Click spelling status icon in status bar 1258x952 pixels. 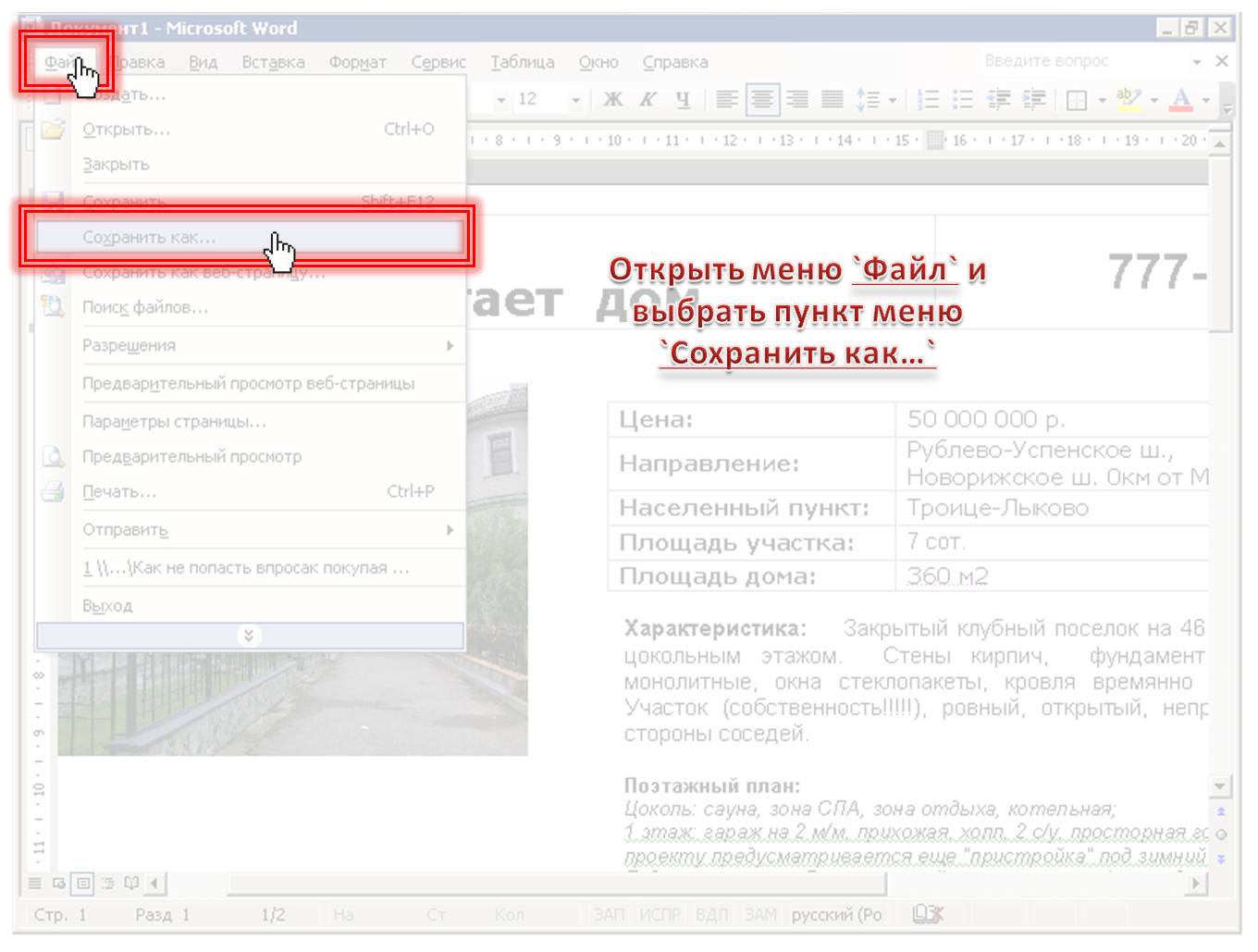click(928, 914)
